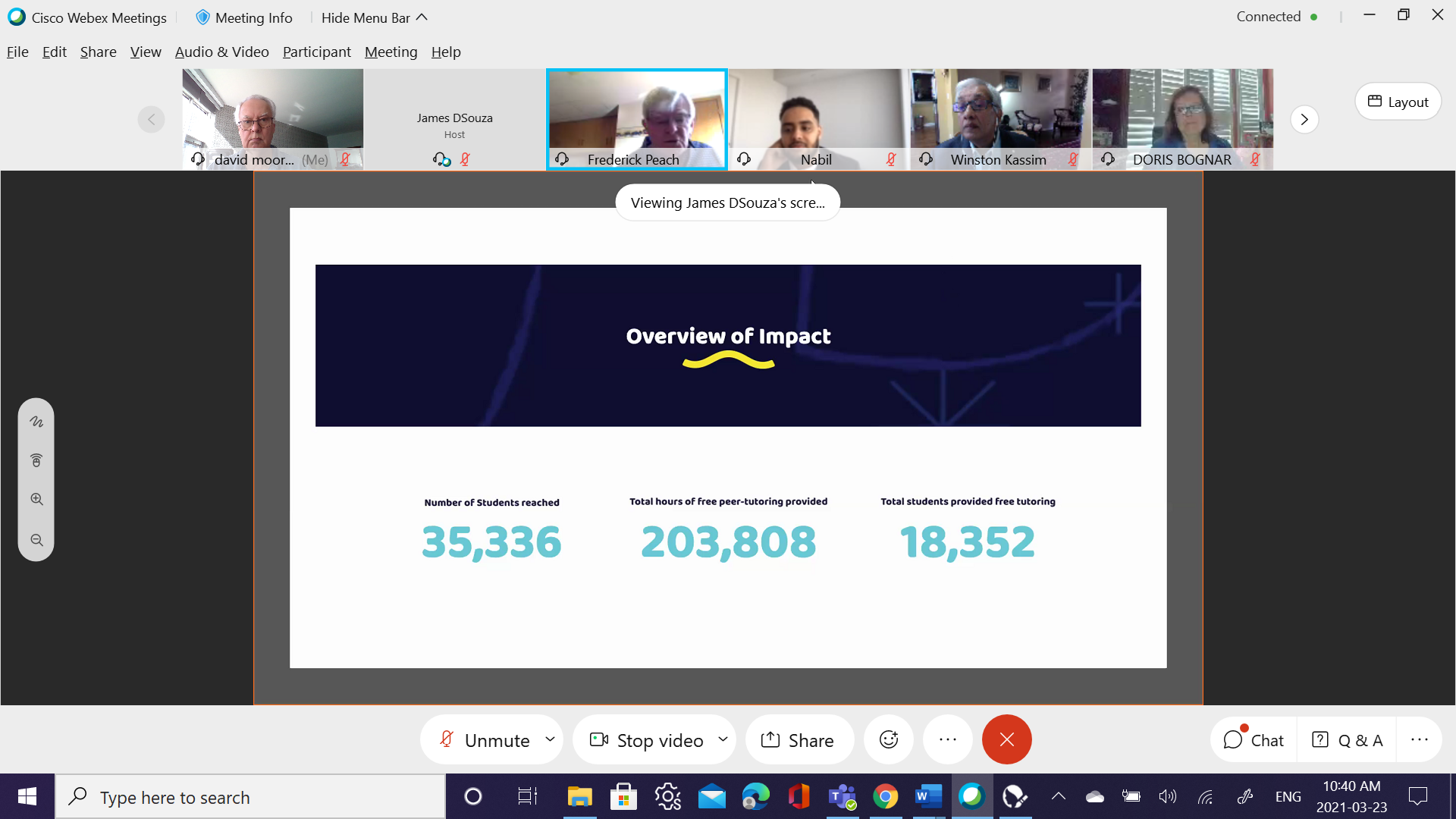1456x819 pixels.
Task: Open the reactions smiley icon
Action: 889,739
